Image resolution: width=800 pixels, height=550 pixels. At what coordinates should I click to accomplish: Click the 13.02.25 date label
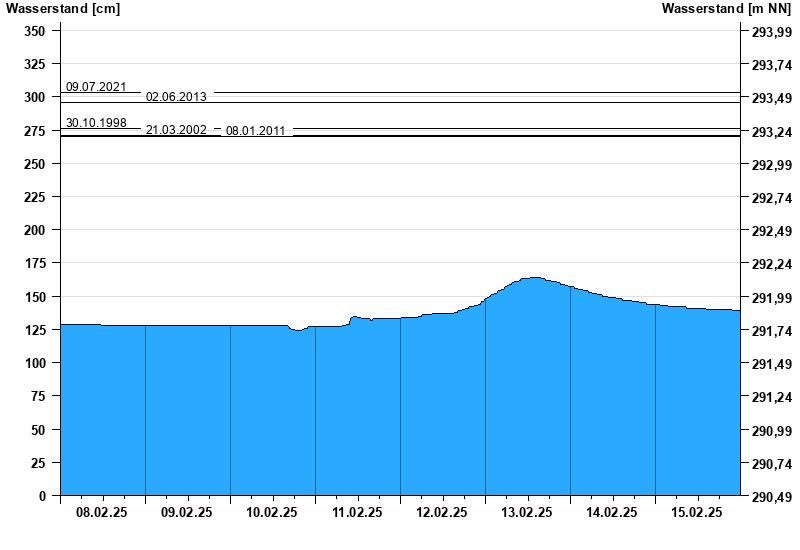point(527,512)
